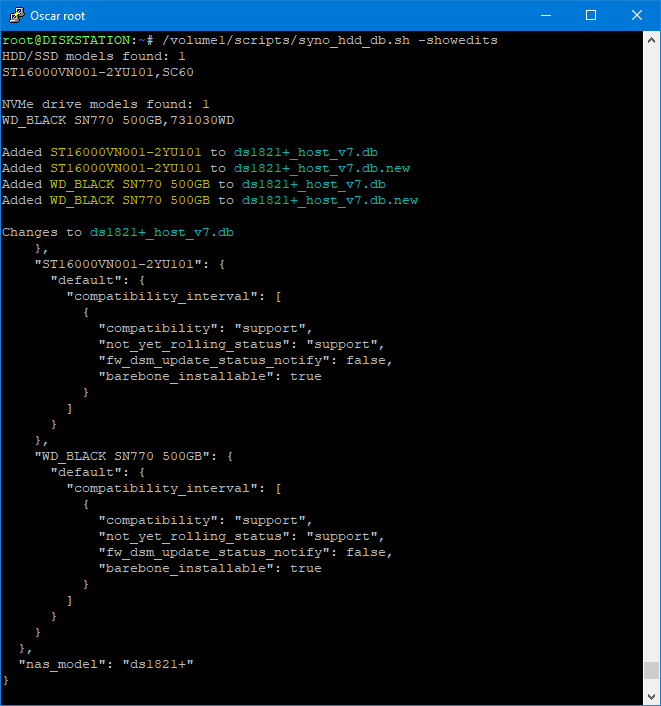
Task: Maximize the Oscar root terminal window
Action: coord(591,15)
